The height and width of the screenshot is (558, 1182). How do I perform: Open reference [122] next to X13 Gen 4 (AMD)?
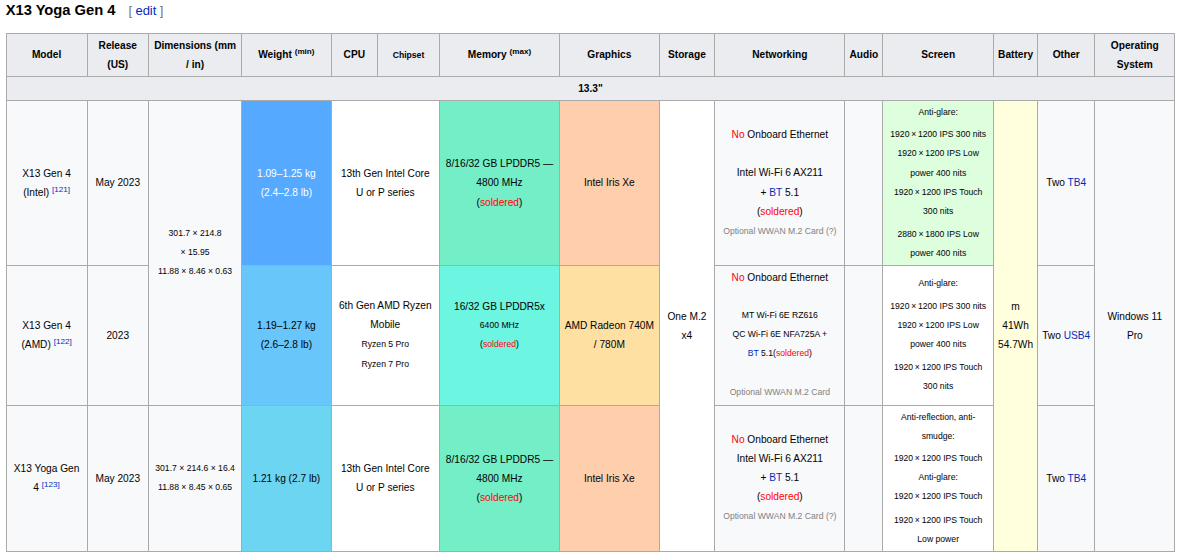63,342
